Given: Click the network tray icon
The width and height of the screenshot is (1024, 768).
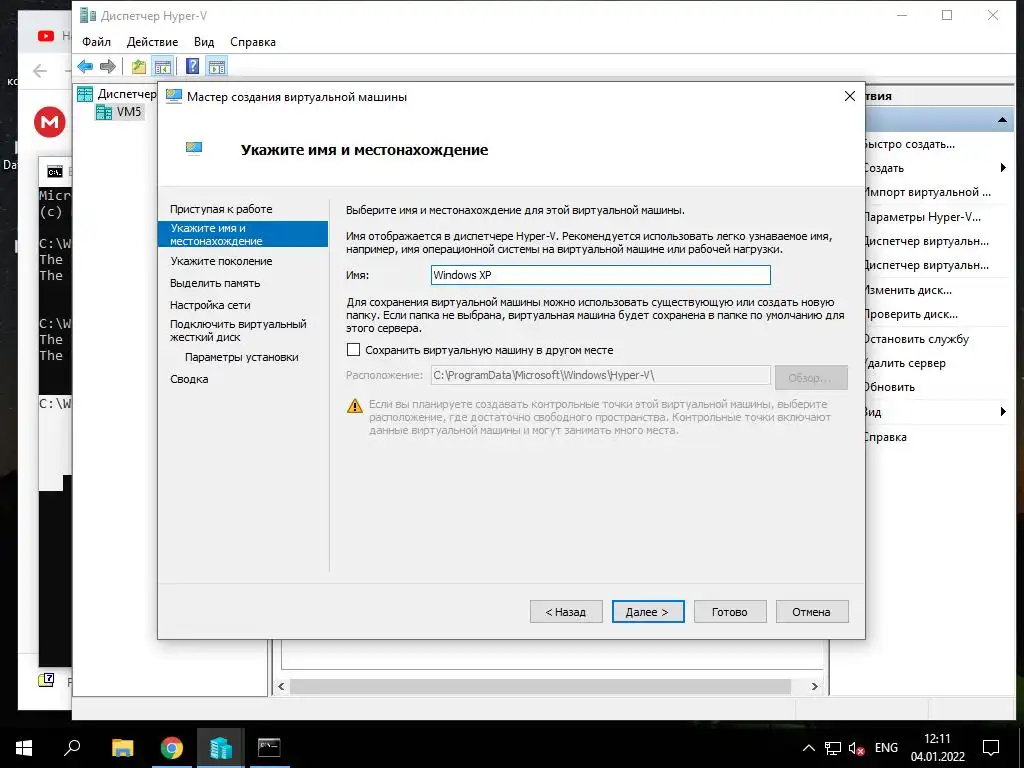Looking at the screenshot, I should pyautogui.click(x=833, y=748).
